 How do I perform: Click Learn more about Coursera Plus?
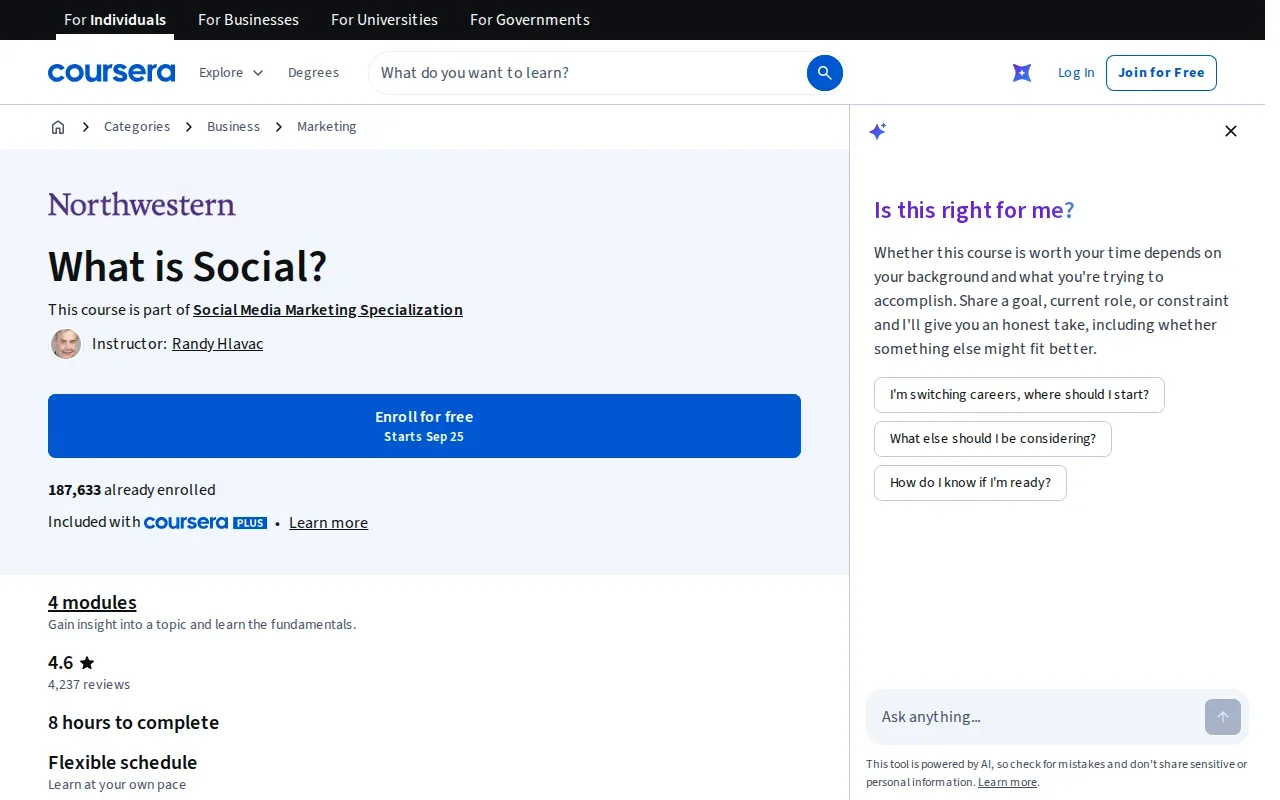[x=328, y=523]
